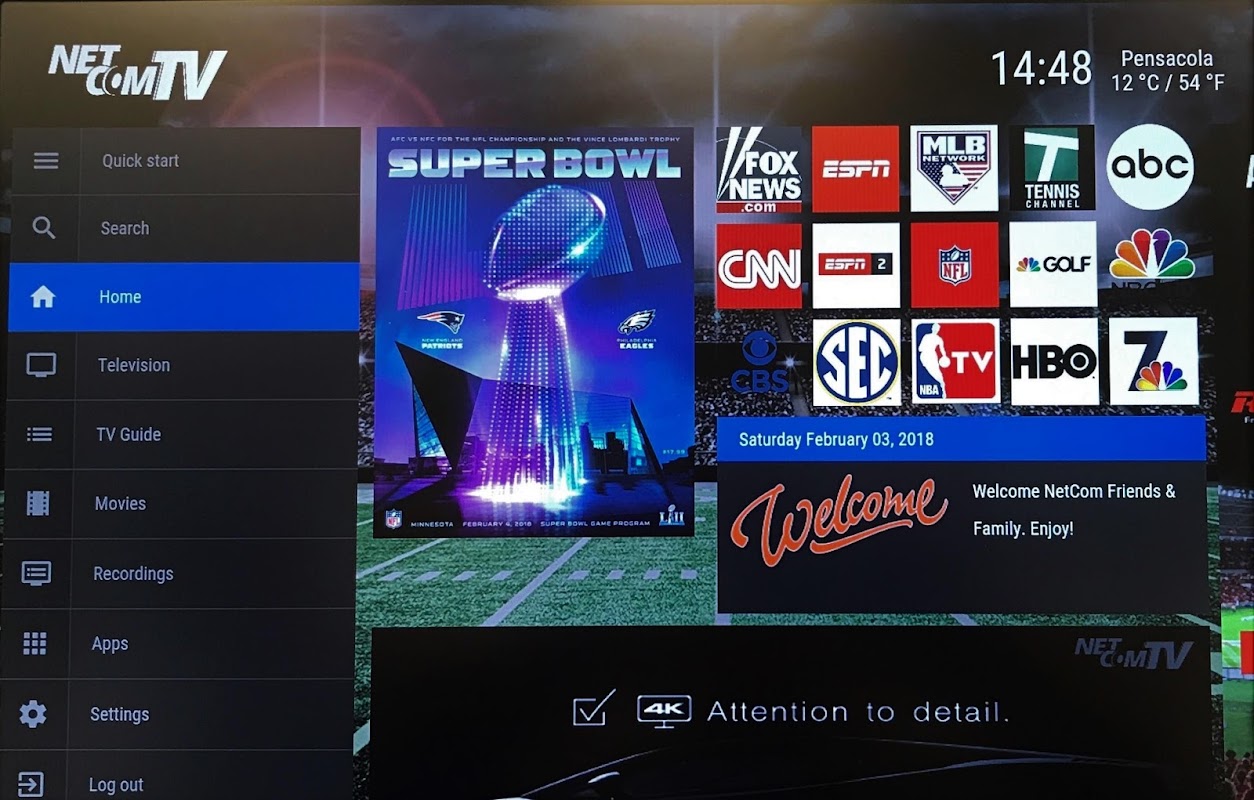The width and height of the screenshot is (1254, 800).
Task: Click the hamburger Quick start icon
Action: coord(46,161)
